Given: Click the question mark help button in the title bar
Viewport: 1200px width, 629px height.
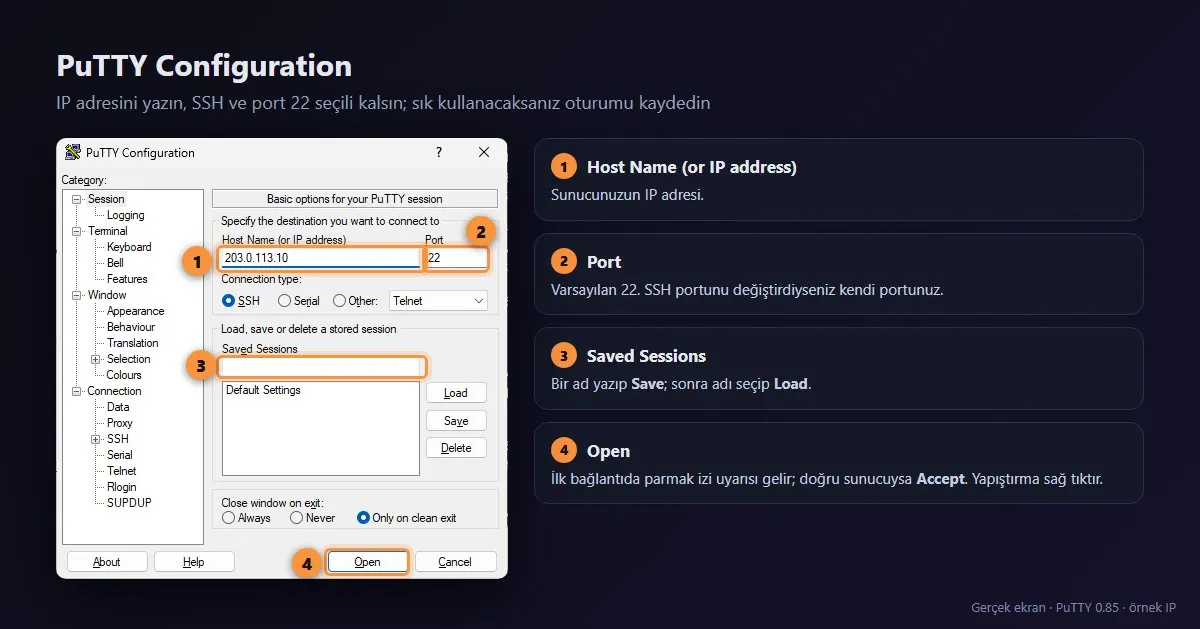Looking at the screenshot, I should (x=438, y=152).
